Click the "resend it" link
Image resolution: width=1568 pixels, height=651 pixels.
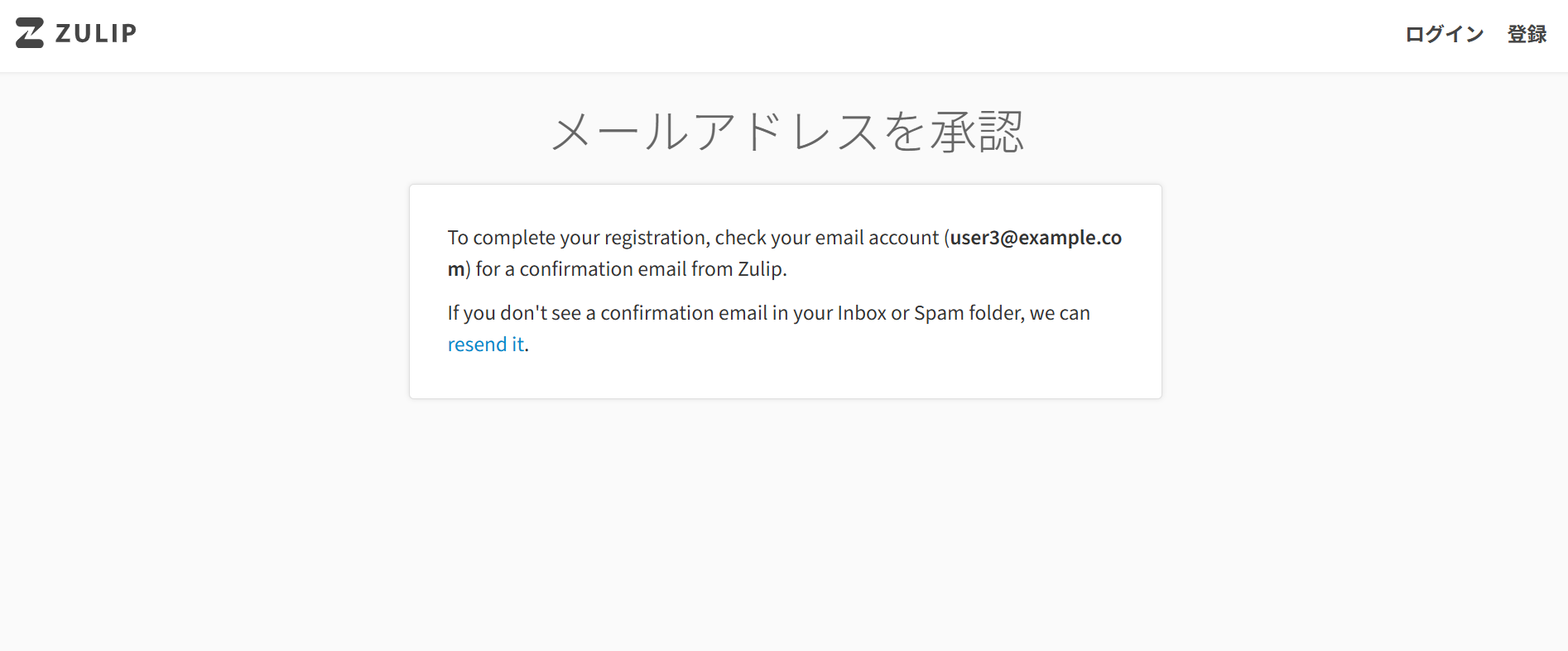pyautogui.click(x=486, y=345)
